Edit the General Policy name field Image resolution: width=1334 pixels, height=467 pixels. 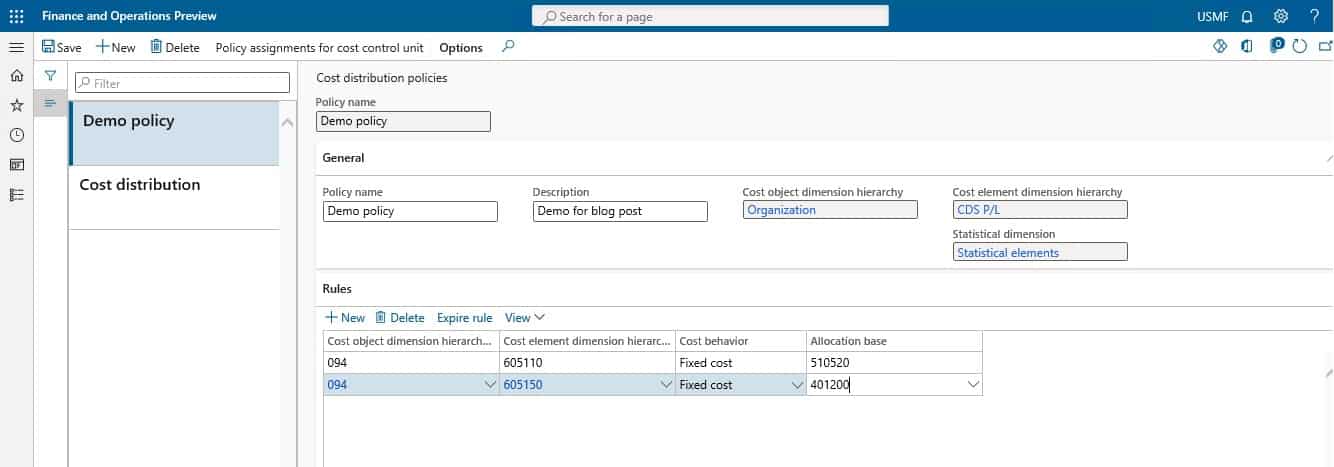[410, 211]
